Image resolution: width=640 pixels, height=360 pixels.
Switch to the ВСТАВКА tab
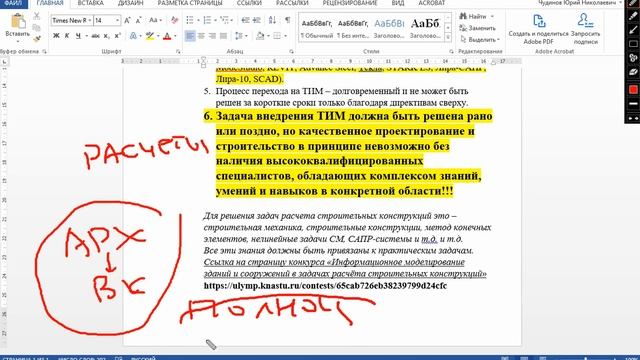point(91,3)
